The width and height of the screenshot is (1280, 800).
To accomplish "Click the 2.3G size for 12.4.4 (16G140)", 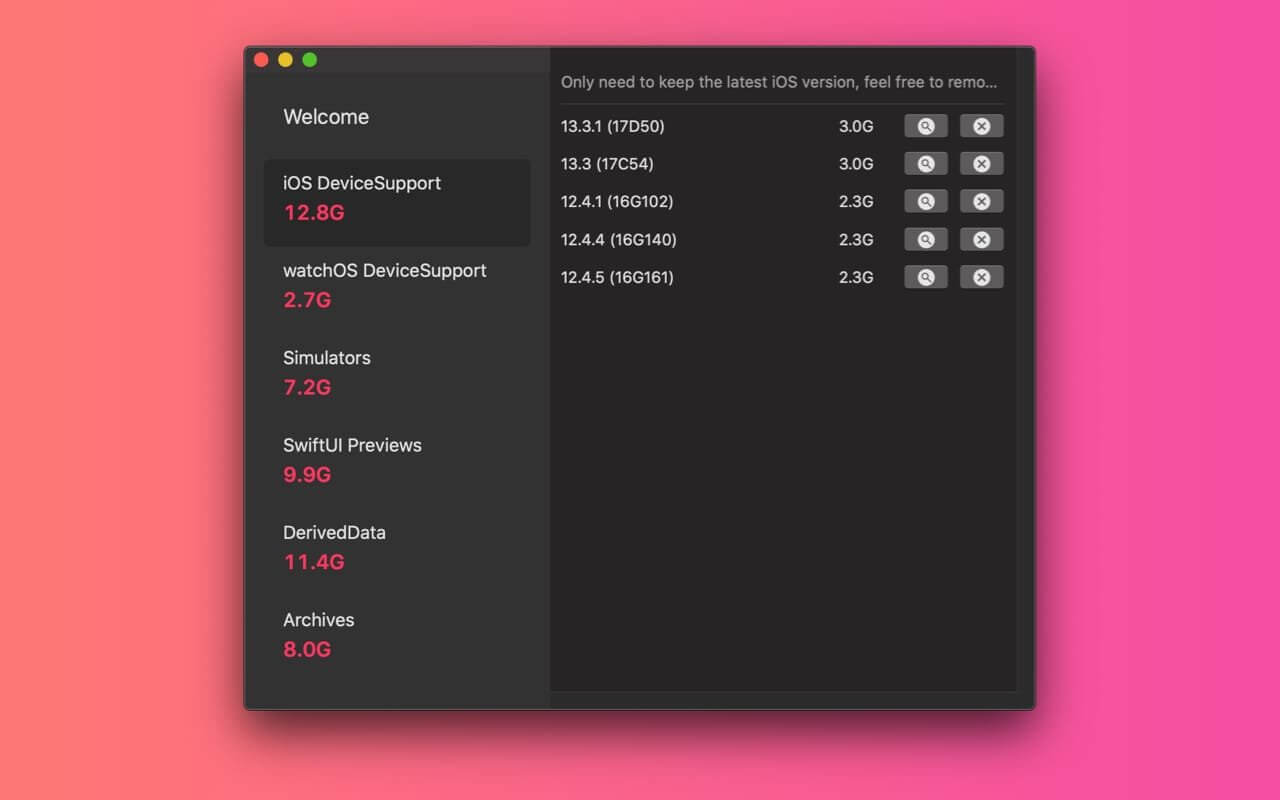I will 856,240.
